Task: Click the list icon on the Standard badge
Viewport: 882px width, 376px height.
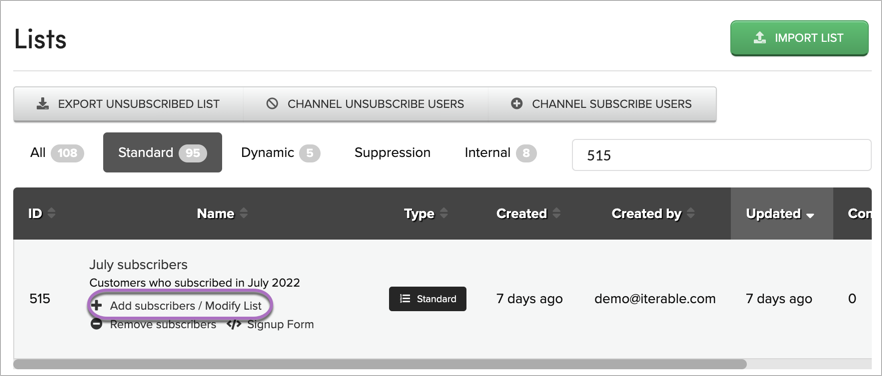Action: 405,299
